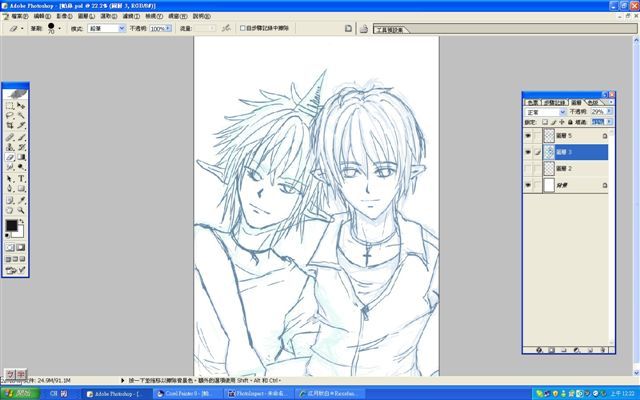
Task: Swap foreground and background colors
Action: [21, 221]
